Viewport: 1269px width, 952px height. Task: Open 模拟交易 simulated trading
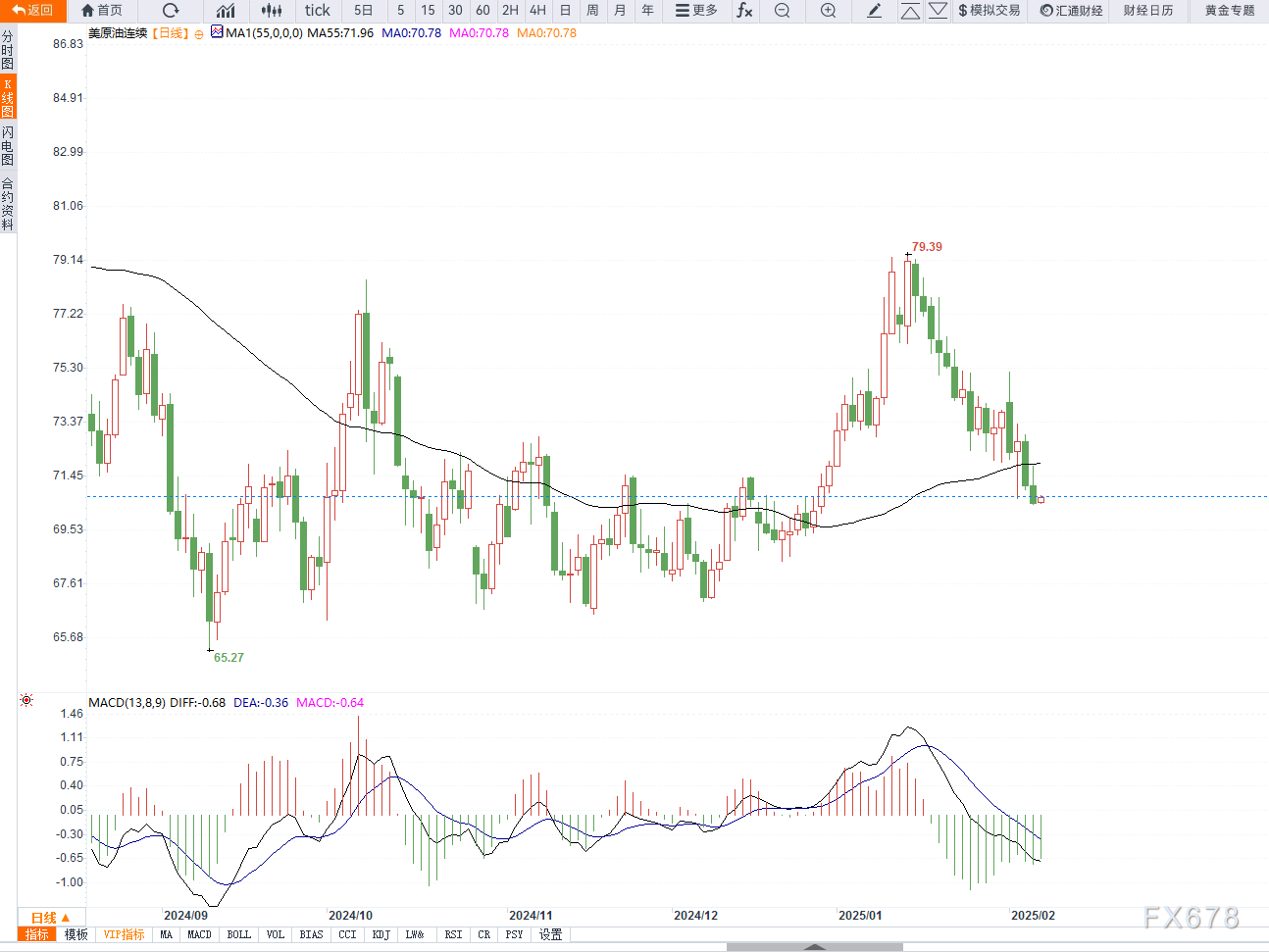tap(989, 11)
